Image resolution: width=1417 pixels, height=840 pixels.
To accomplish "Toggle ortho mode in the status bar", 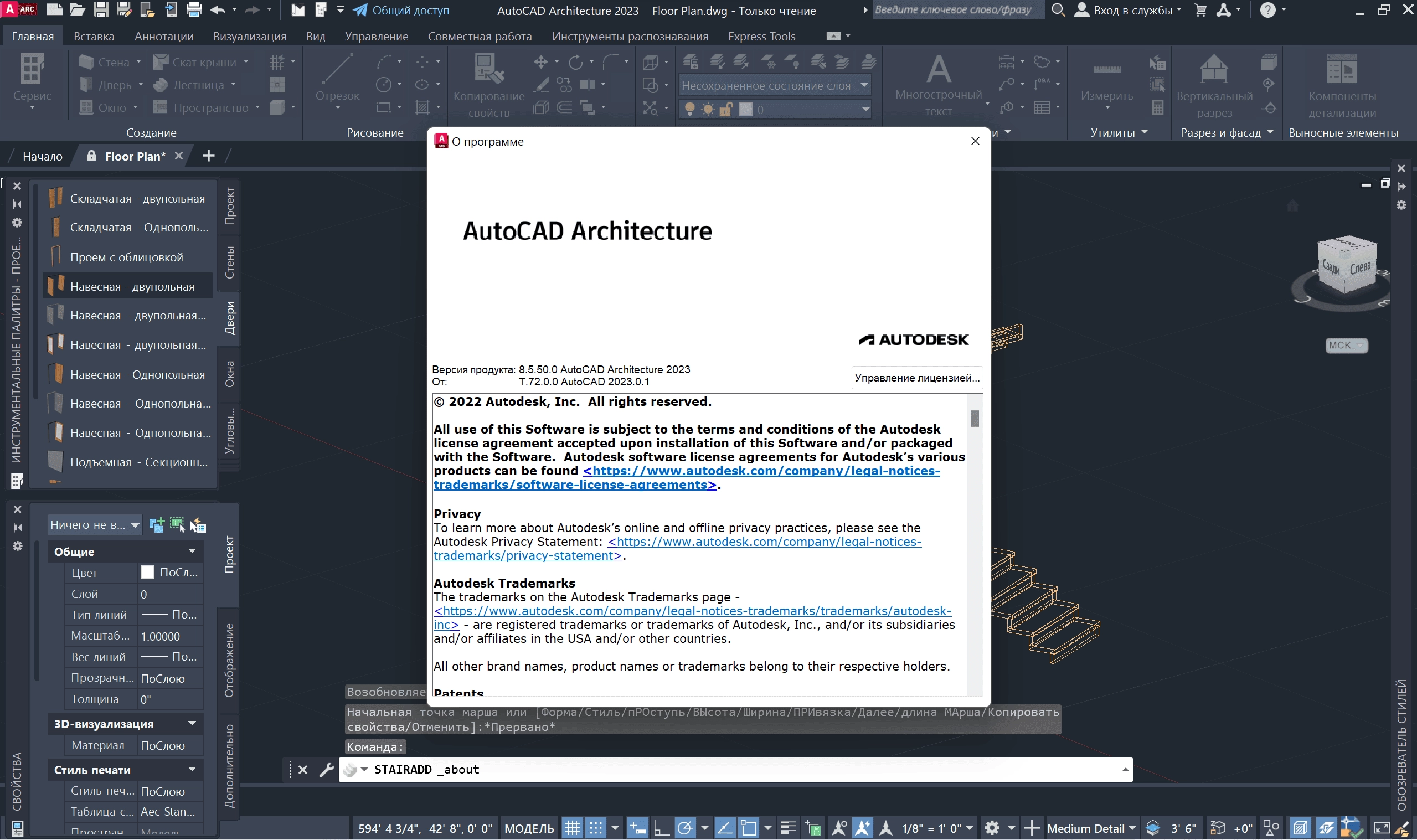I will 661,828.
